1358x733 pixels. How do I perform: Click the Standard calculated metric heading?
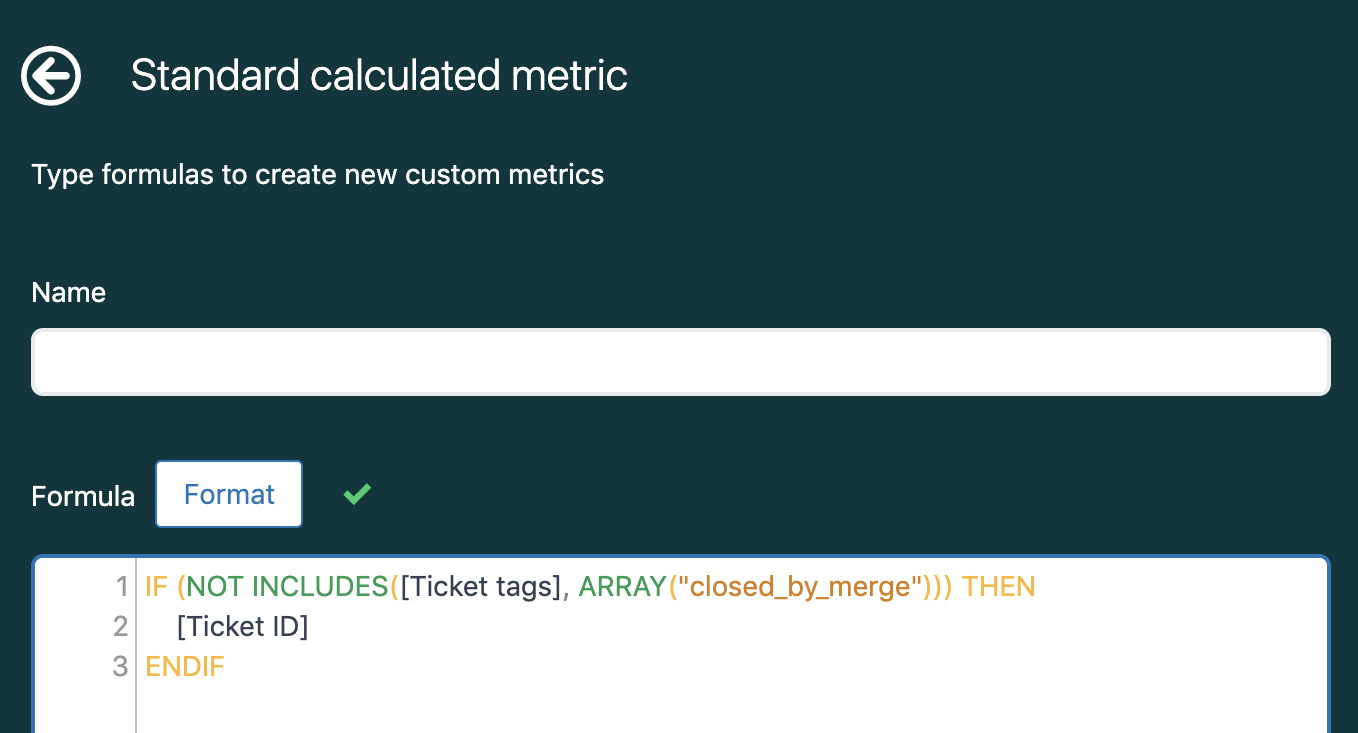click(379, 76)
